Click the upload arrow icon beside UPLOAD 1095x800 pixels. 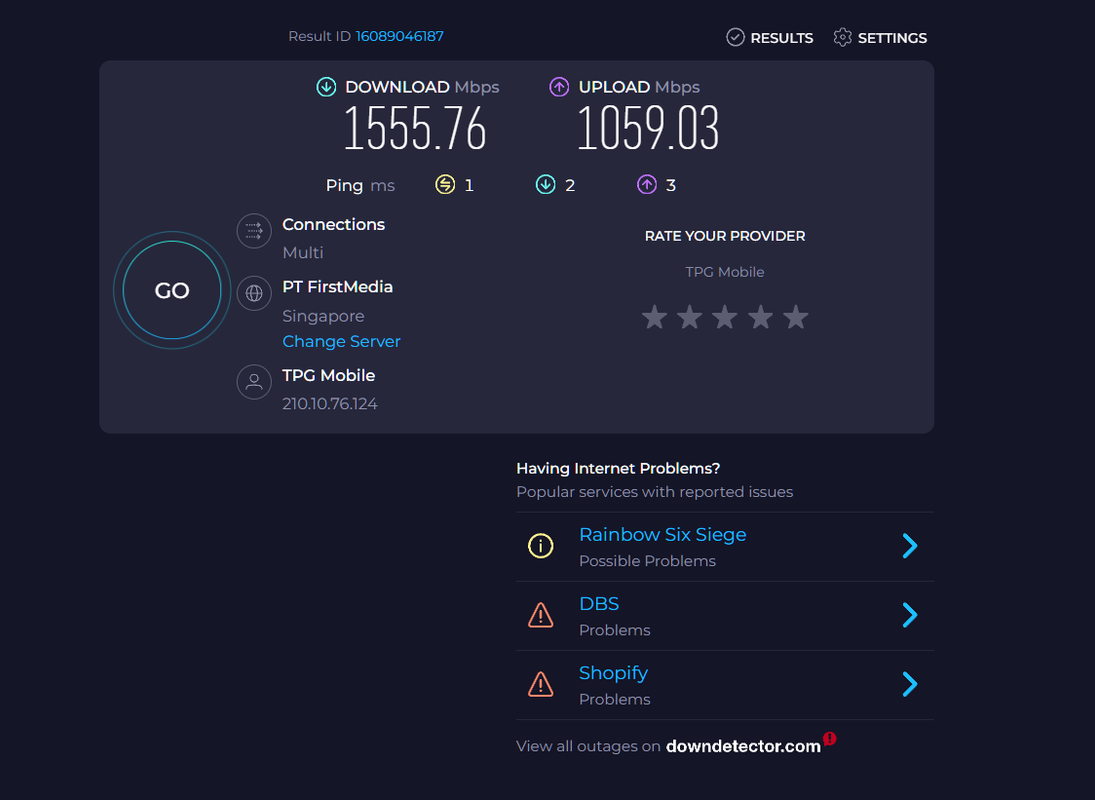[559, 87]
